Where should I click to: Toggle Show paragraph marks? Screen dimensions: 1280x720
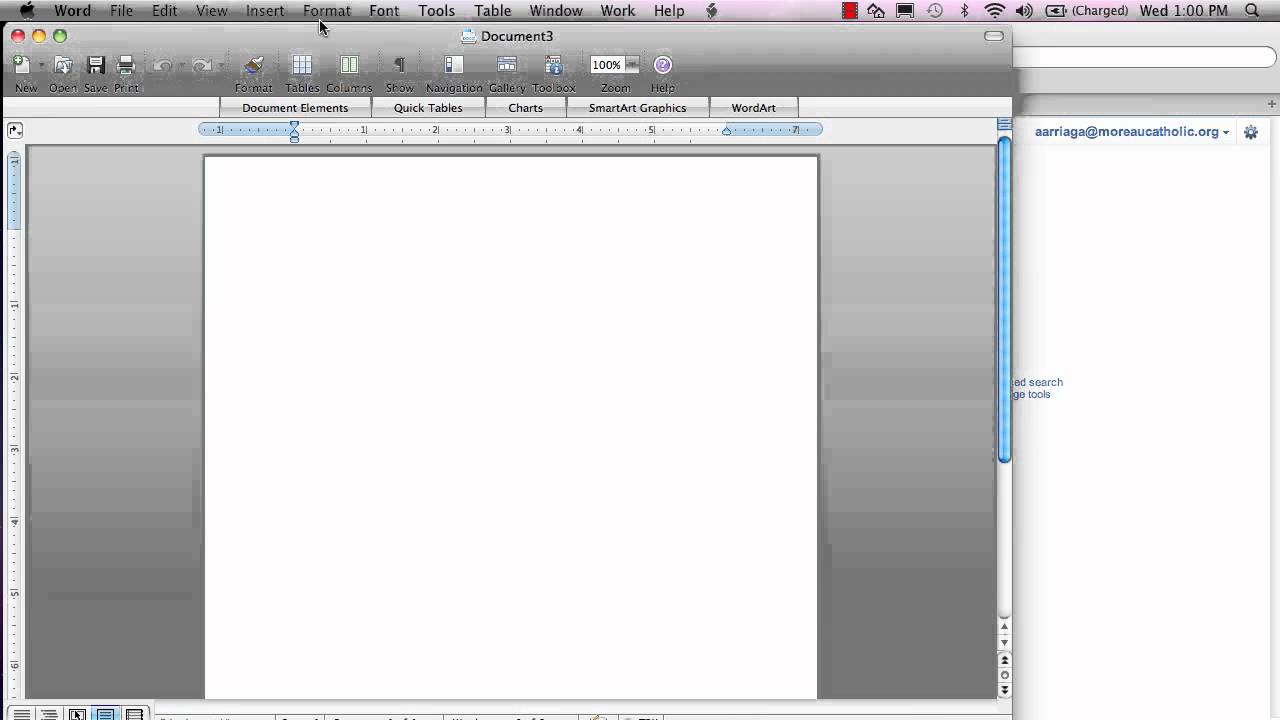pos(399,66)
